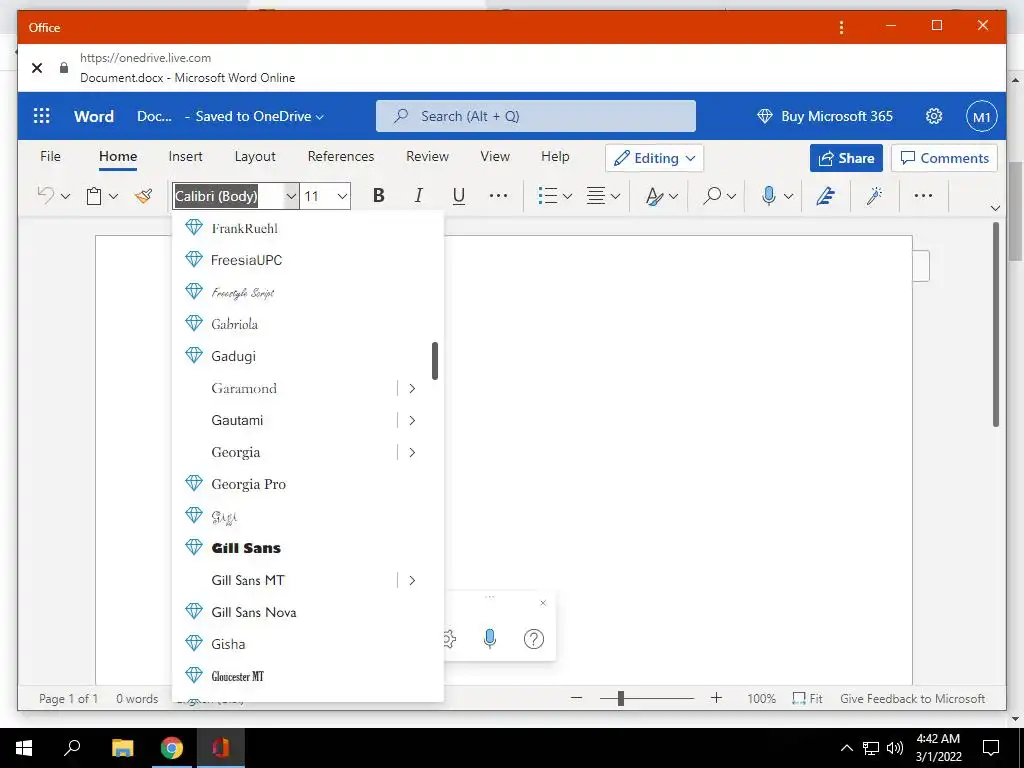Apply Italic formatting

pos(419,195)
